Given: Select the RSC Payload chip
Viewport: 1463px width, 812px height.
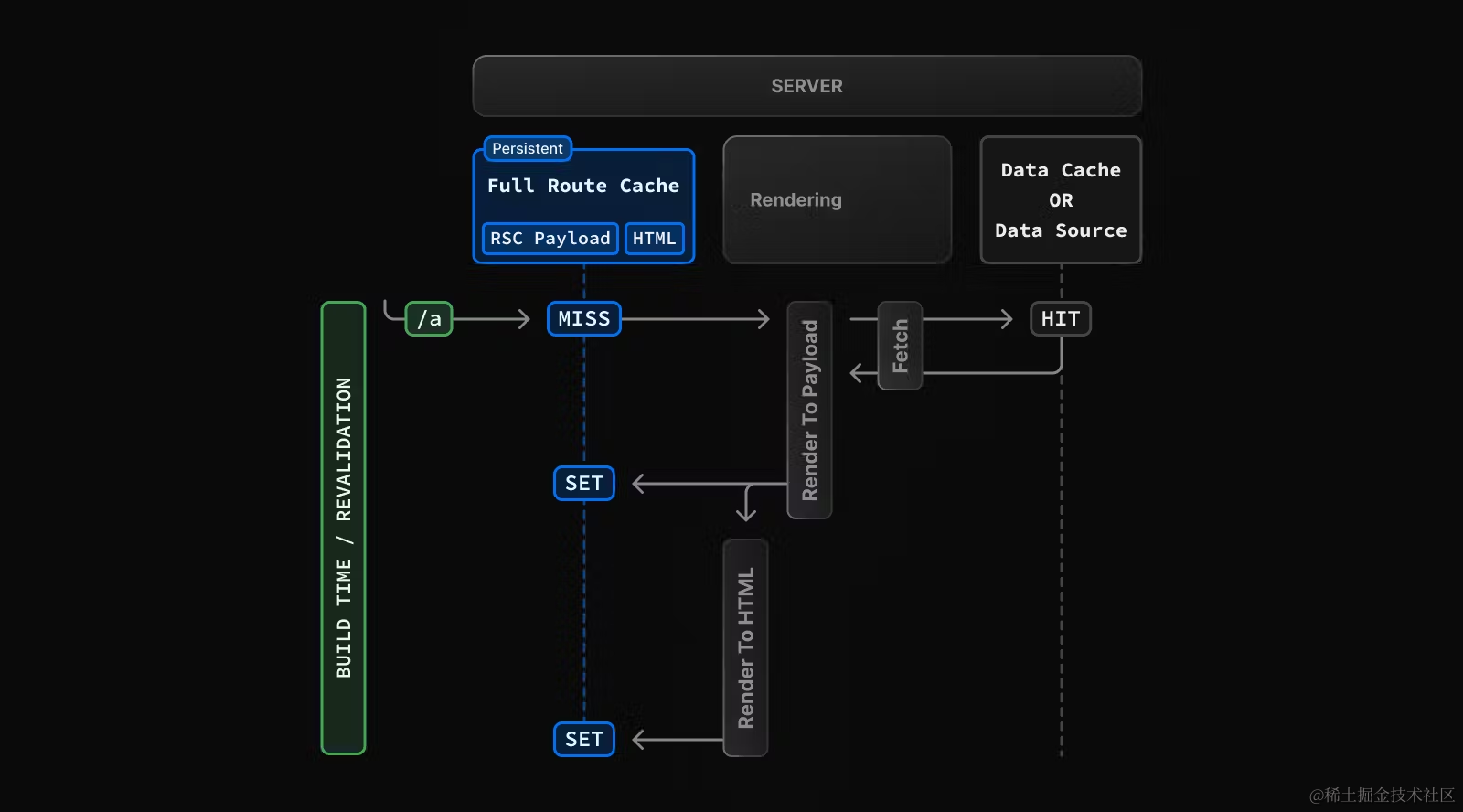Looking at the screenshot, I should (550, 239).
